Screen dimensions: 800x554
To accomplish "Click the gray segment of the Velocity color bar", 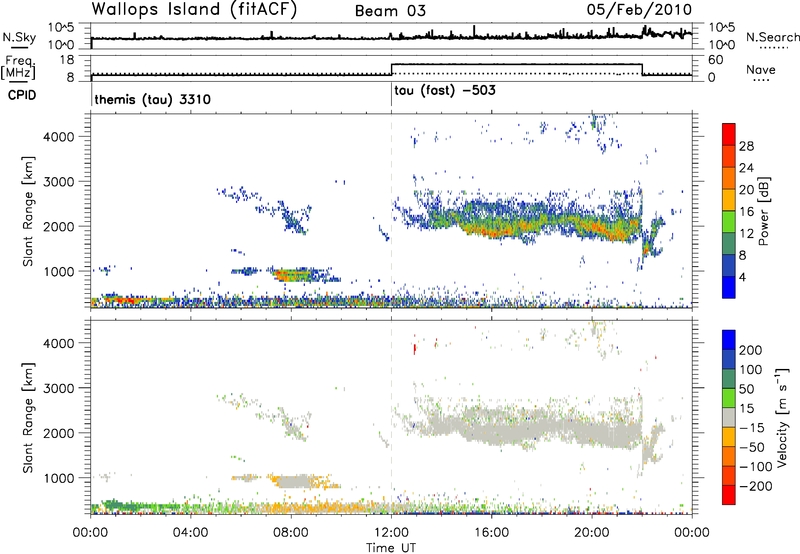I will 729,418.
